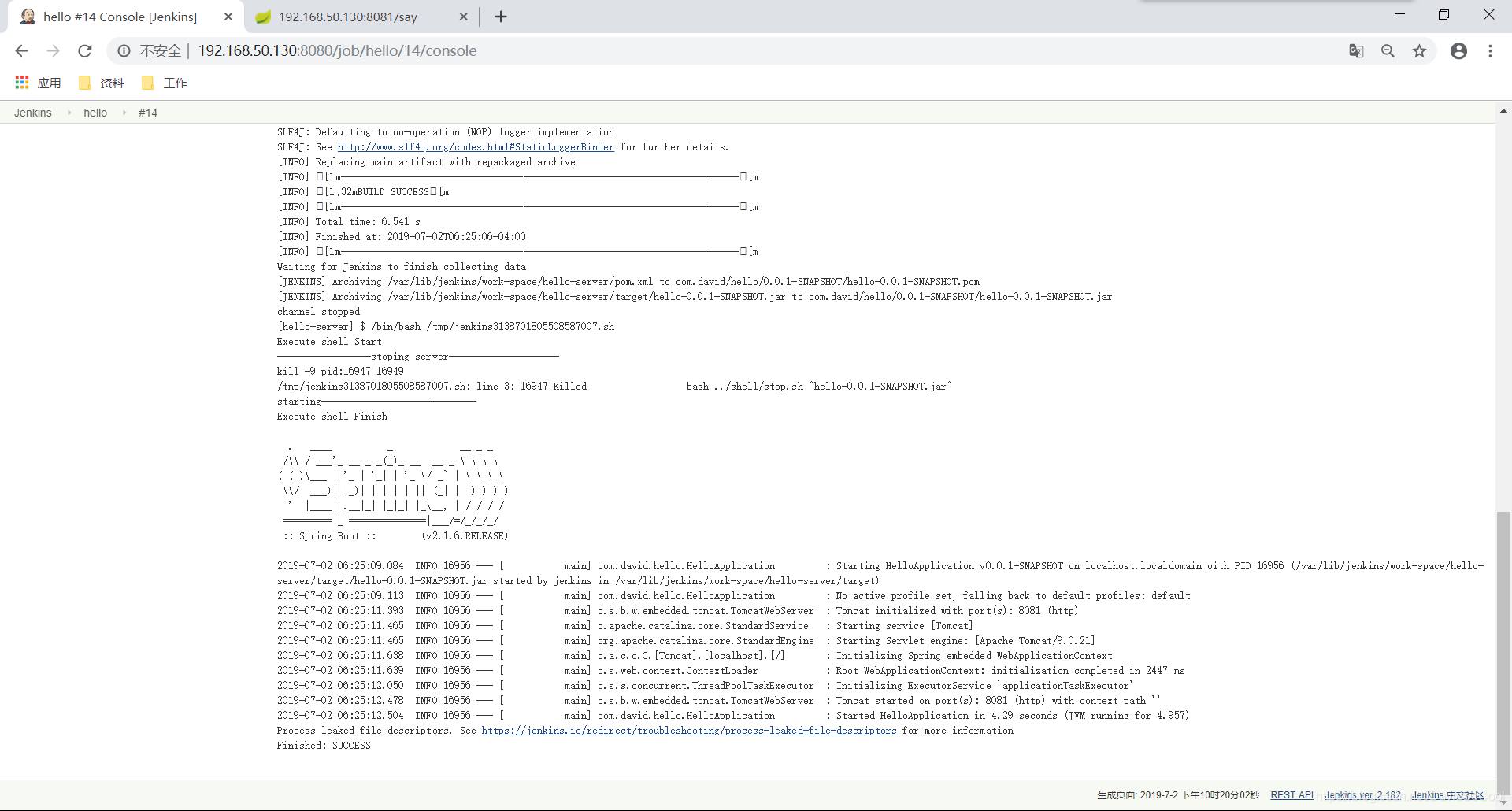Close the 192.168.50.130:8081/say tab

click(463, 17)
